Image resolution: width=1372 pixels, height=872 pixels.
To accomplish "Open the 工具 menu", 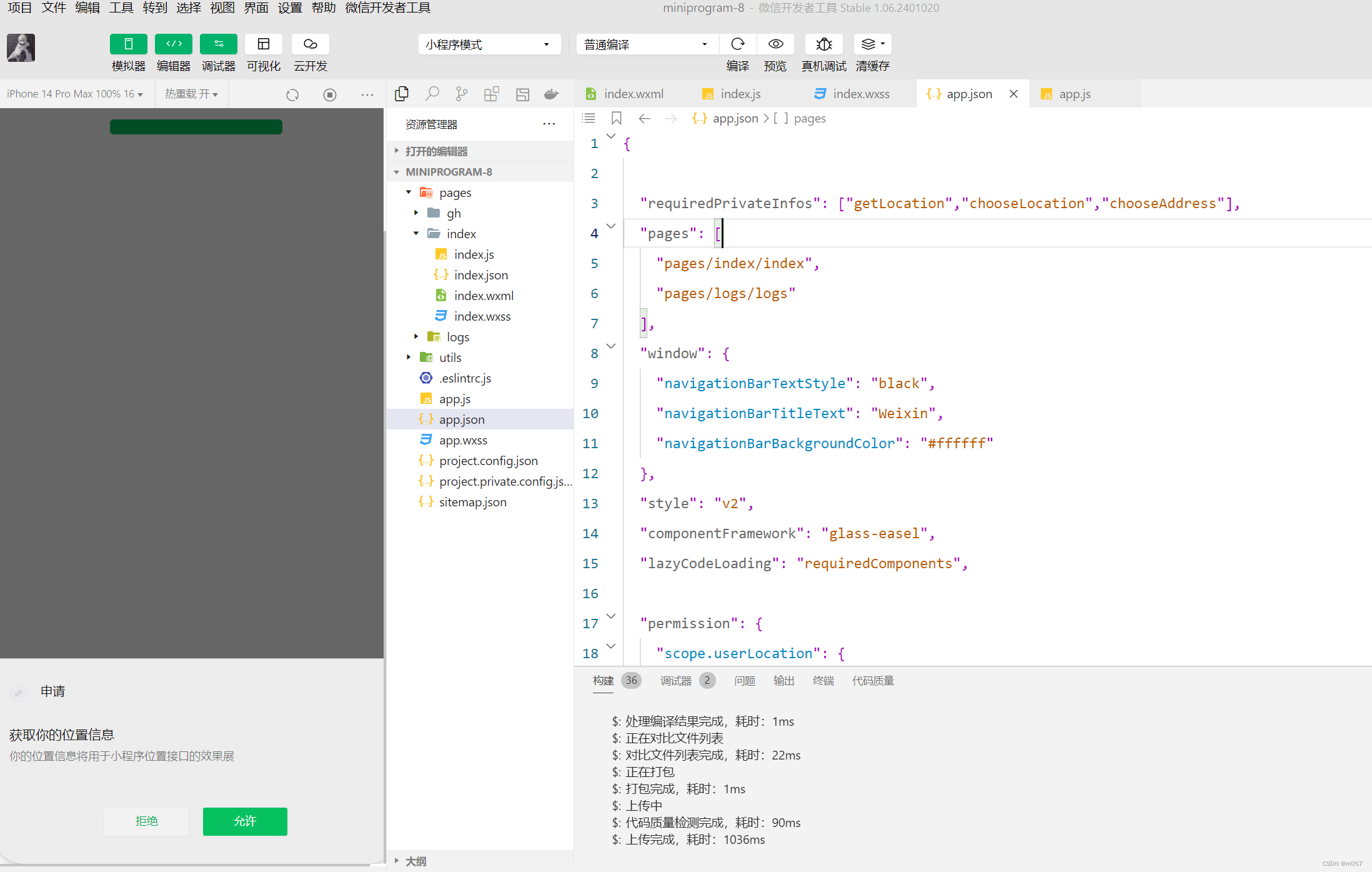I will 121,8.
